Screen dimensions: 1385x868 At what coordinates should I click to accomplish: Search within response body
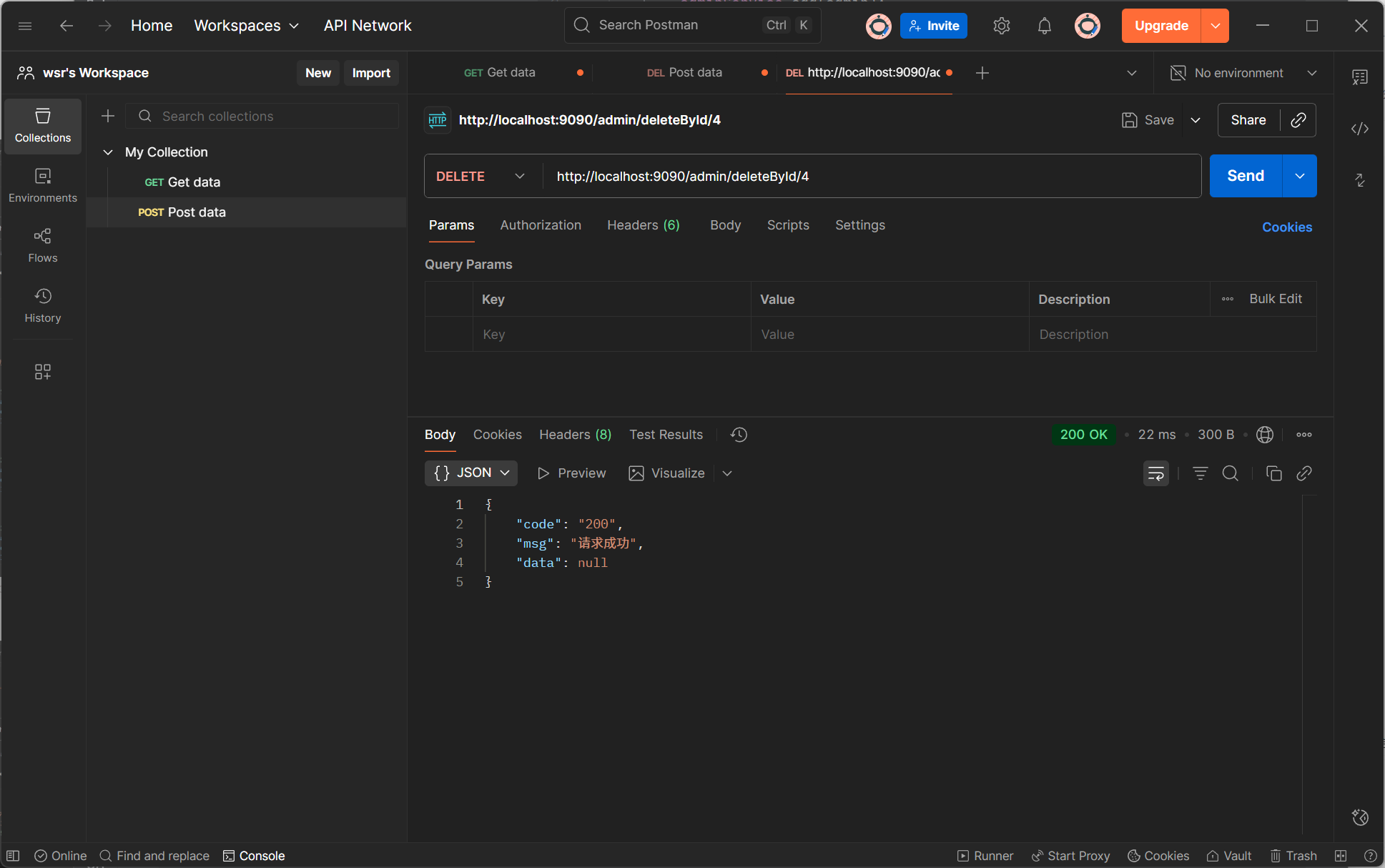tap(1231, 473)
